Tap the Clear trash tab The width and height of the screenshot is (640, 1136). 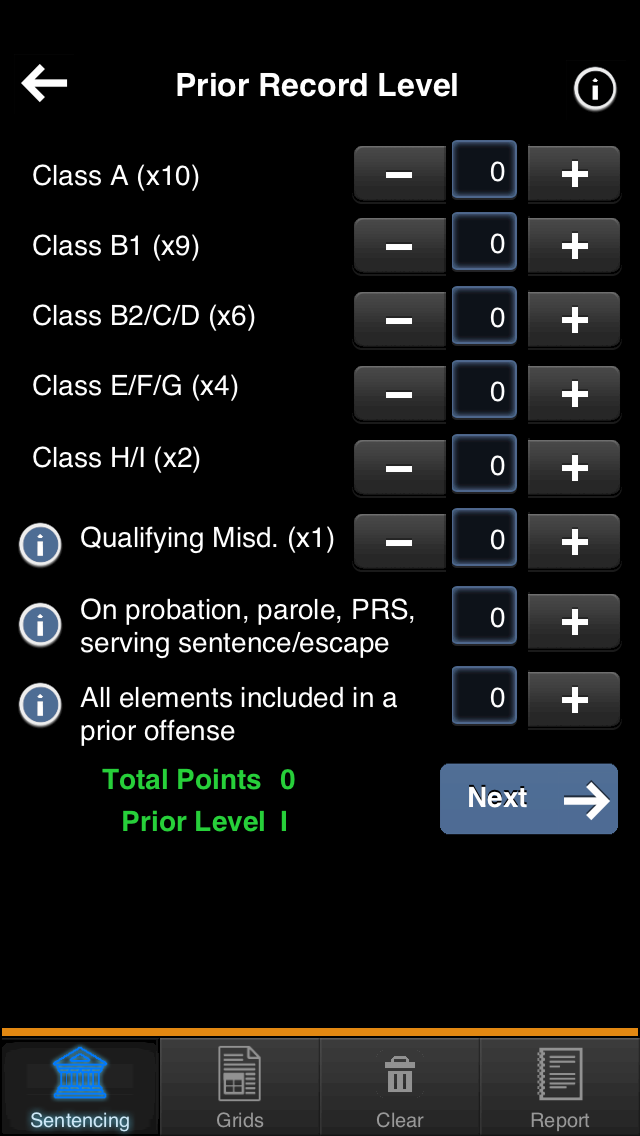coord(400,1087)
